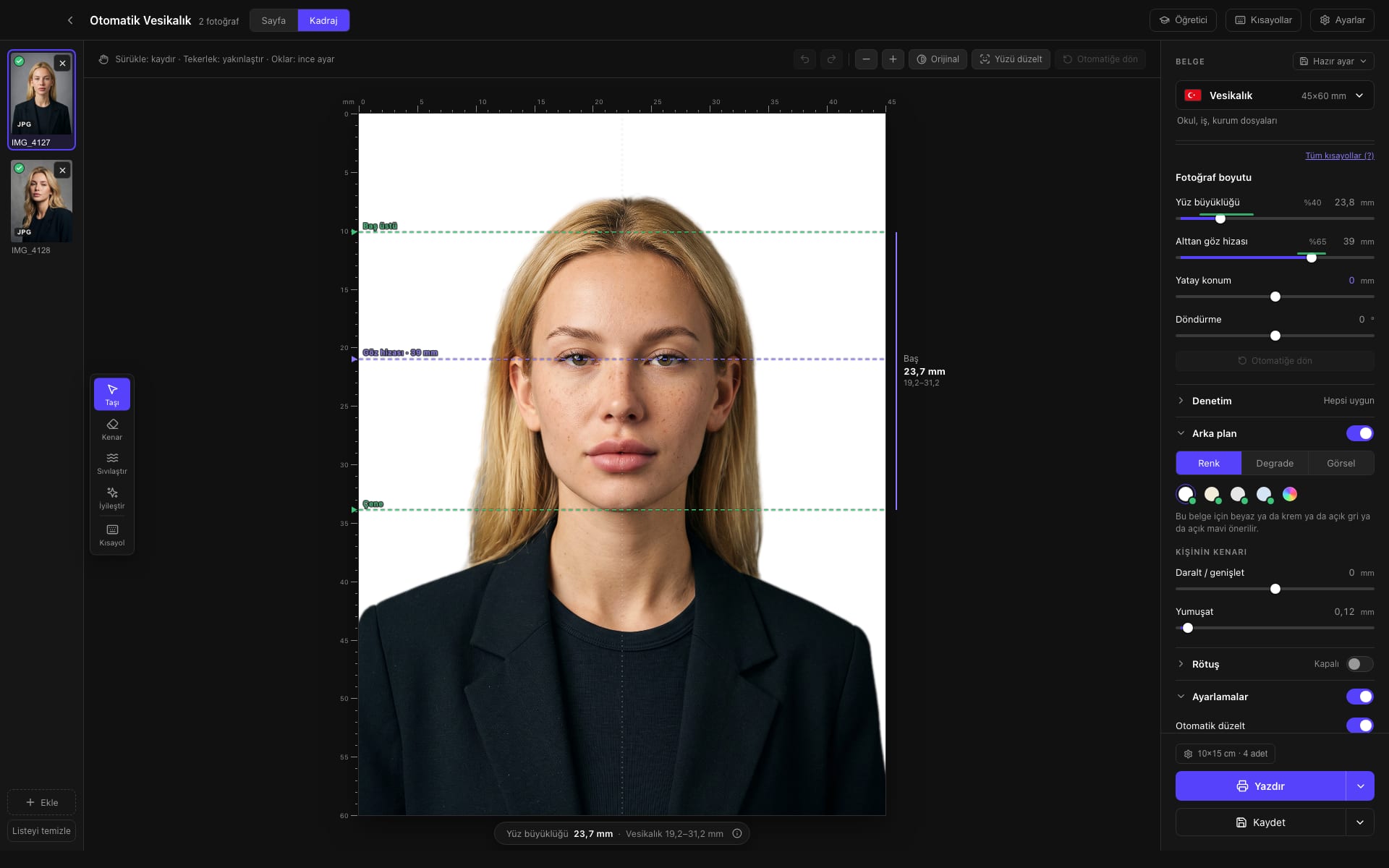Click the Listeyi temizle button

tap(41, 831)
